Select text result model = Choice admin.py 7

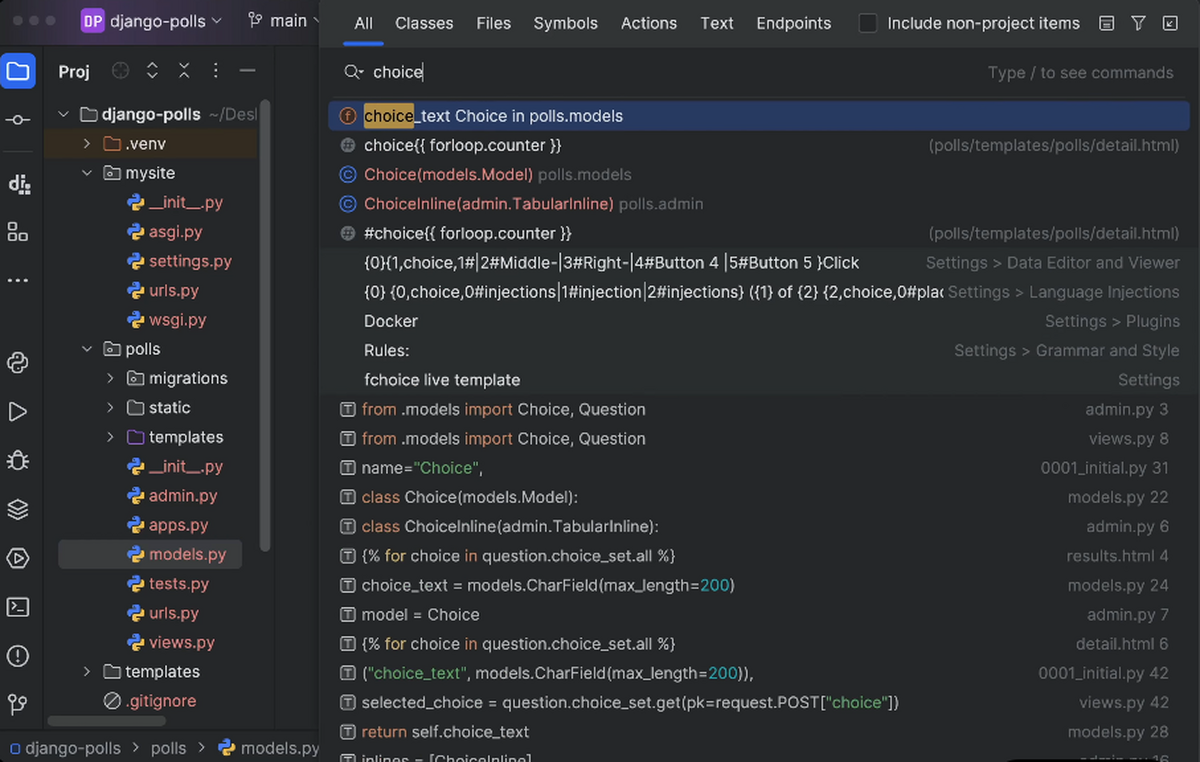(x=759, y=614)
